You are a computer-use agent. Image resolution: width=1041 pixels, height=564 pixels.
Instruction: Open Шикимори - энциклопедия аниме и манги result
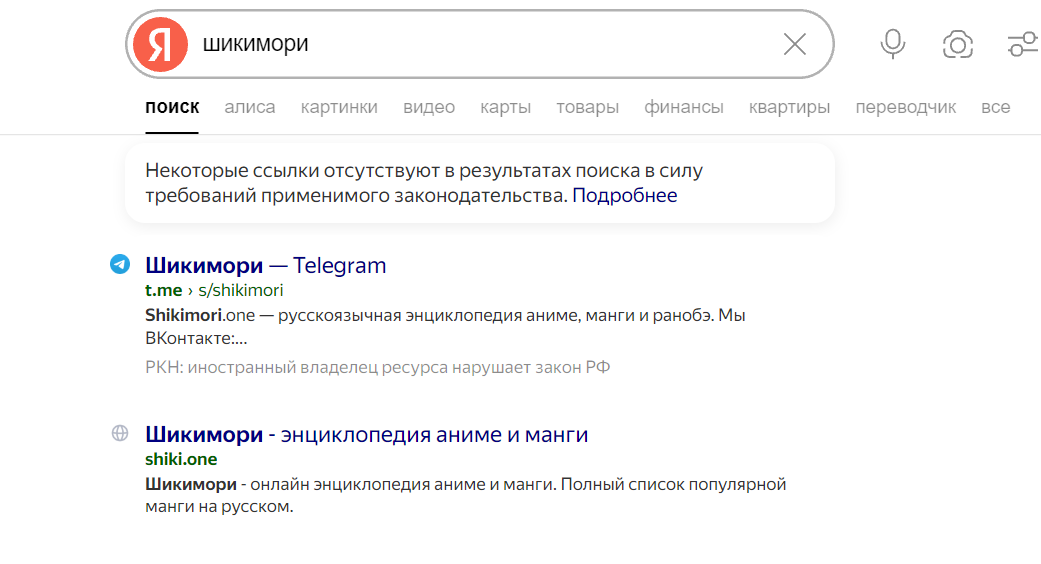pos(366,435)
